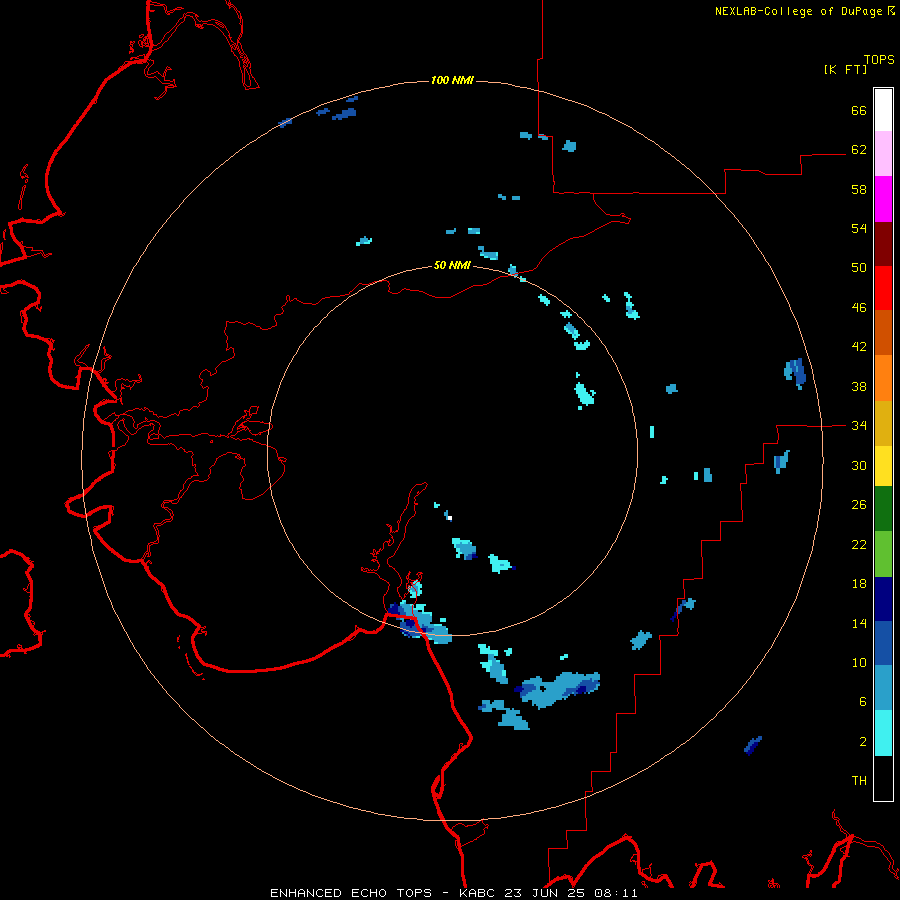Click the magenta legend swatch
Image resolution: width=900 pixels, height=900 pixels.
point(883,199)
